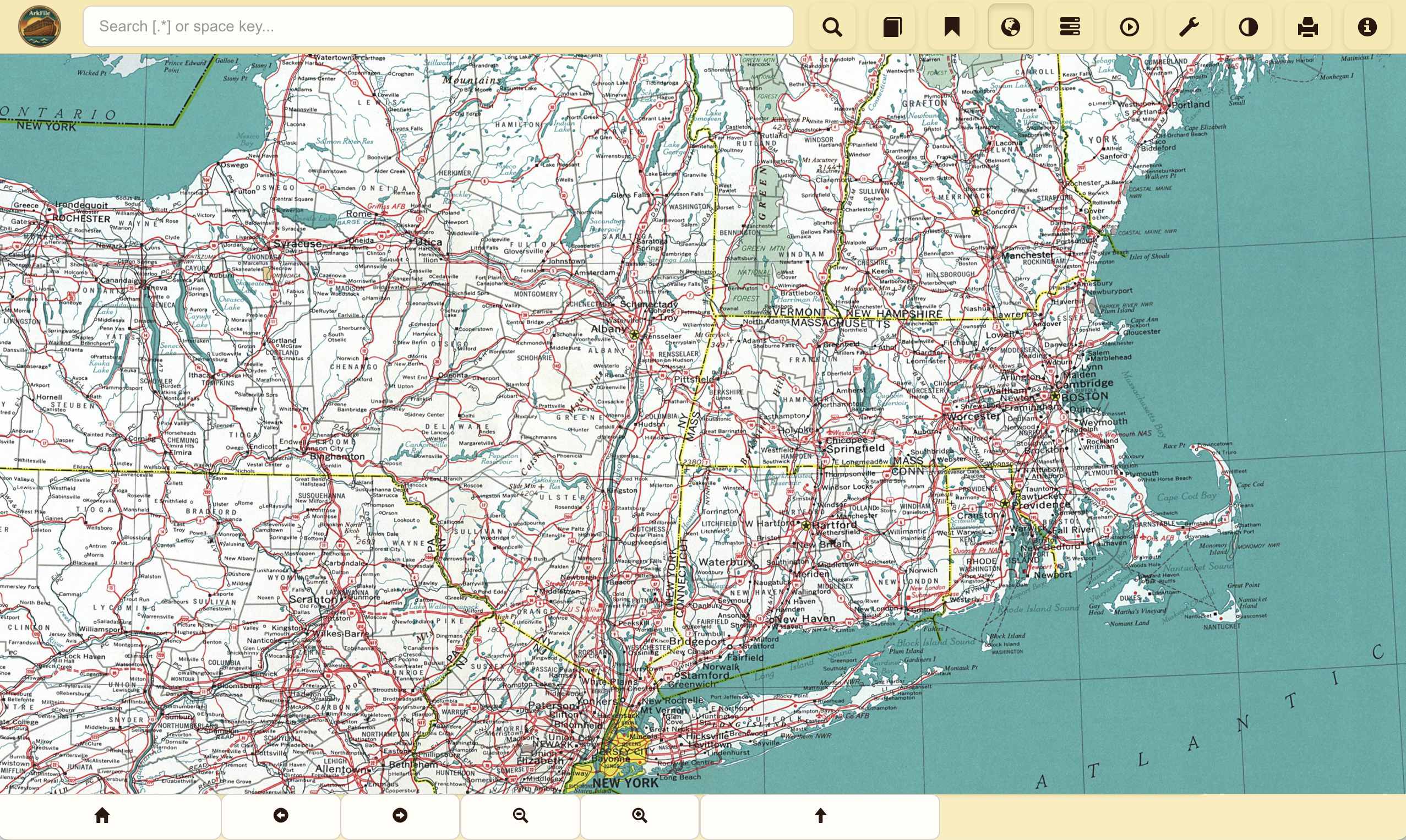Click the up arrow button

click(820, 815)
